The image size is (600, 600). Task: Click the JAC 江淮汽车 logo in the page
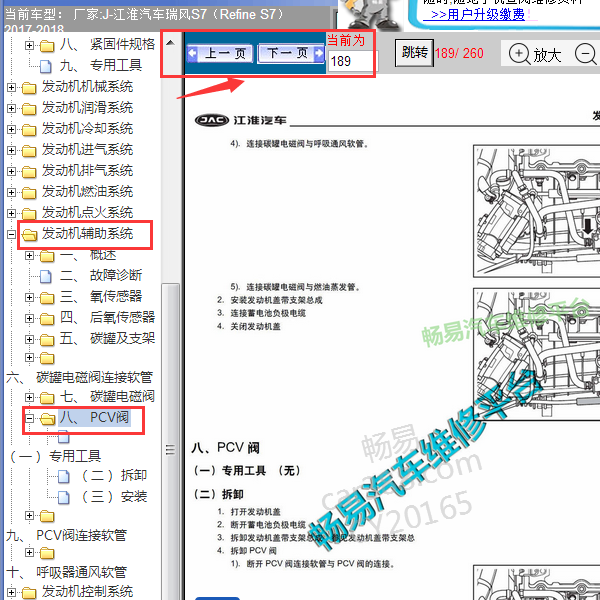tap(240, 121)
